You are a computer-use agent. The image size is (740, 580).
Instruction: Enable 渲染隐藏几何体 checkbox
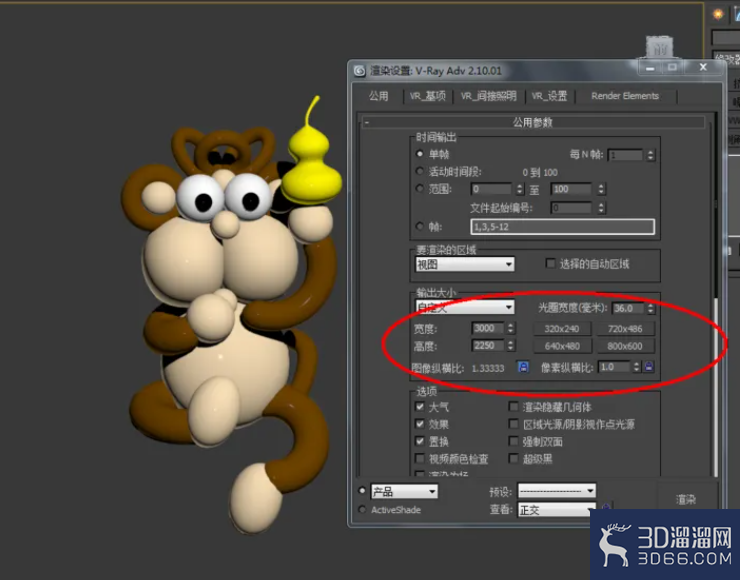513,406
